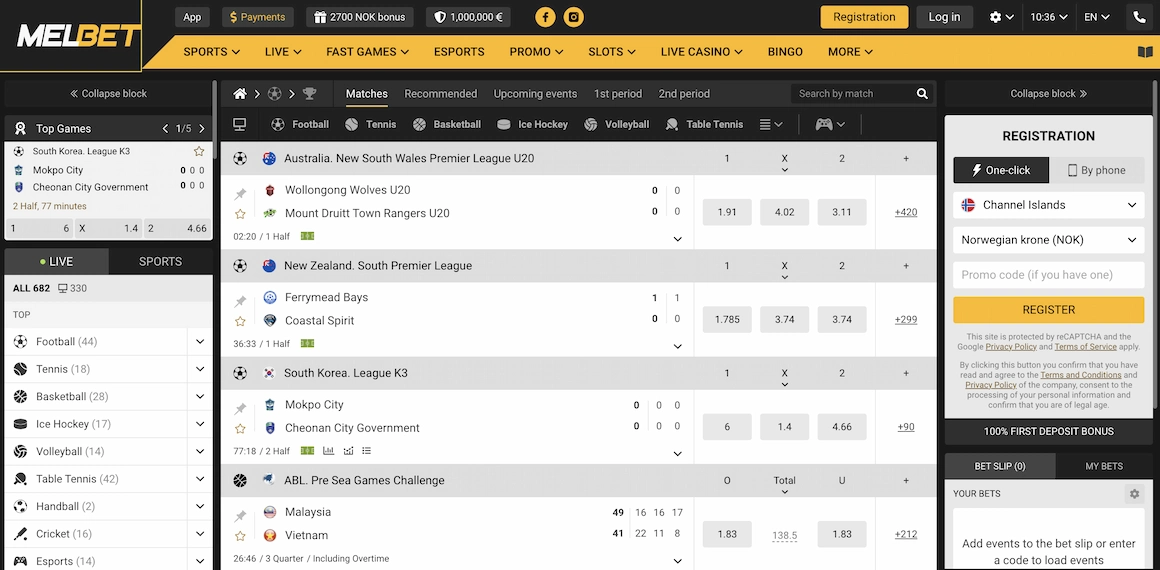Open the SPORTS menu
This screenshot has width=1160, height=570.
pos(212,52)
